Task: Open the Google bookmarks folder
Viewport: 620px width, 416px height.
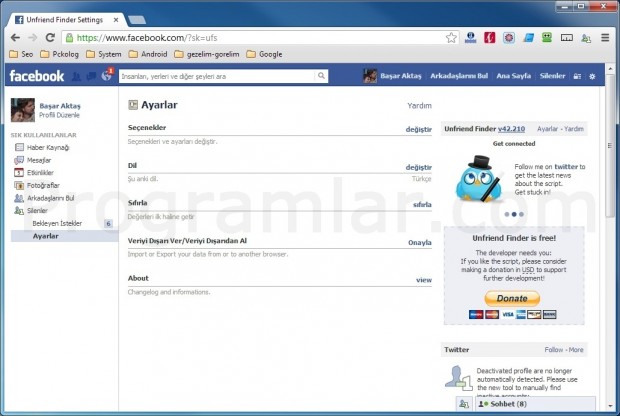Action: click(265, 54)
